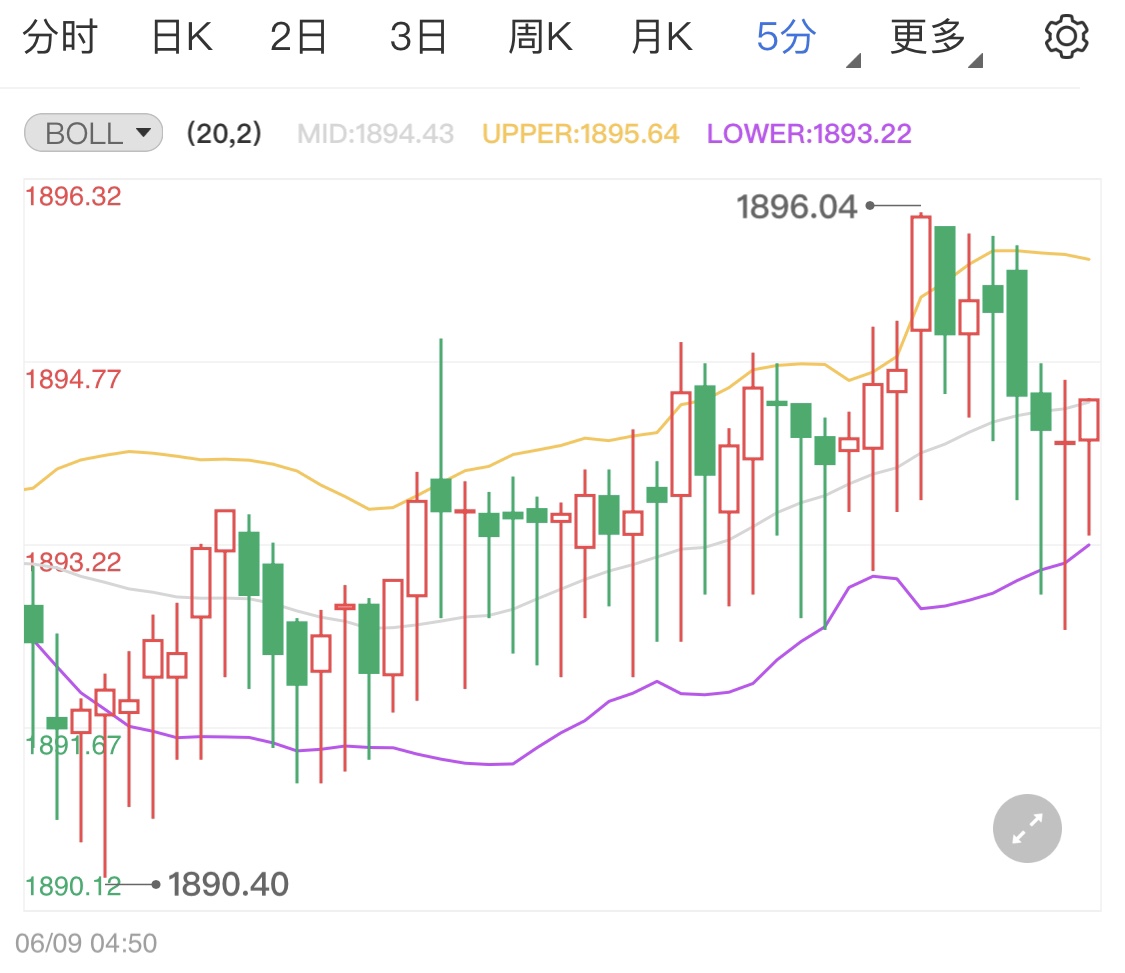Show the 2日 chart view

tap(298, 38)
